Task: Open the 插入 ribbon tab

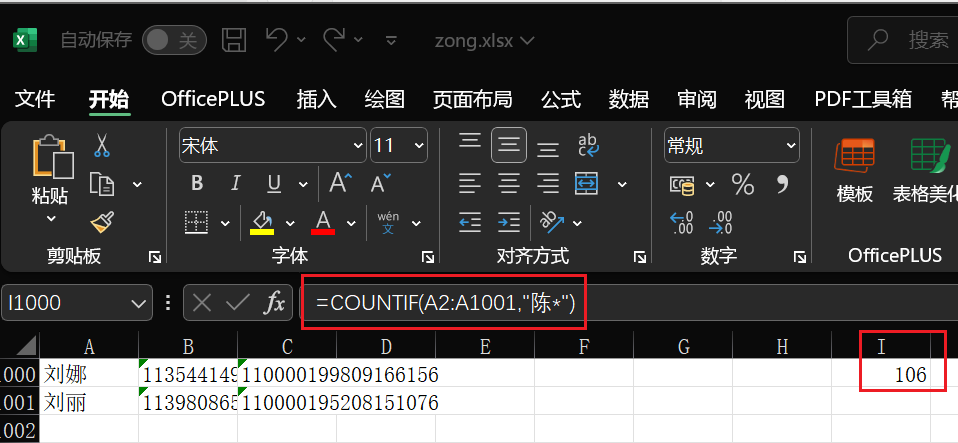Action: point(317,99)
